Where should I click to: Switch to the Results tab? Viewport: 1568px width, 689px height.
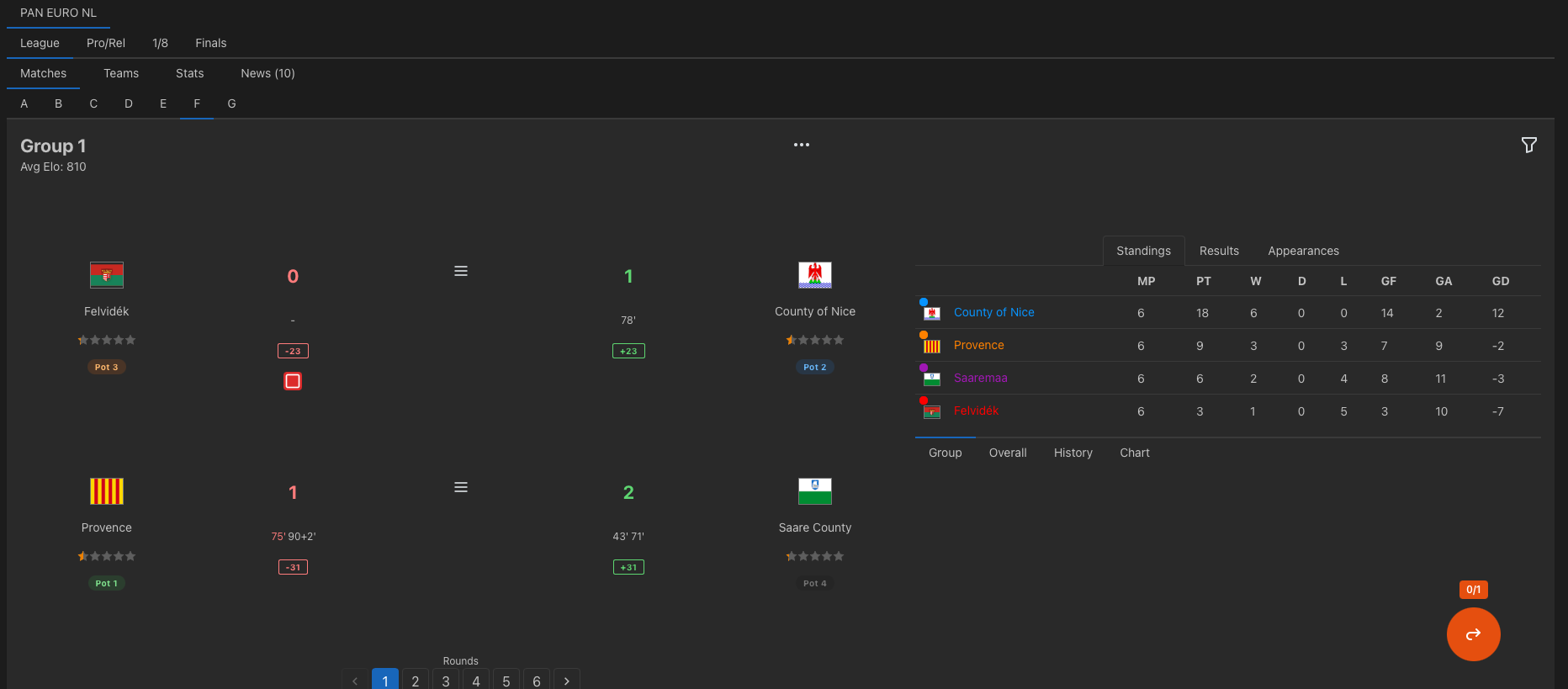point(1219,251)
